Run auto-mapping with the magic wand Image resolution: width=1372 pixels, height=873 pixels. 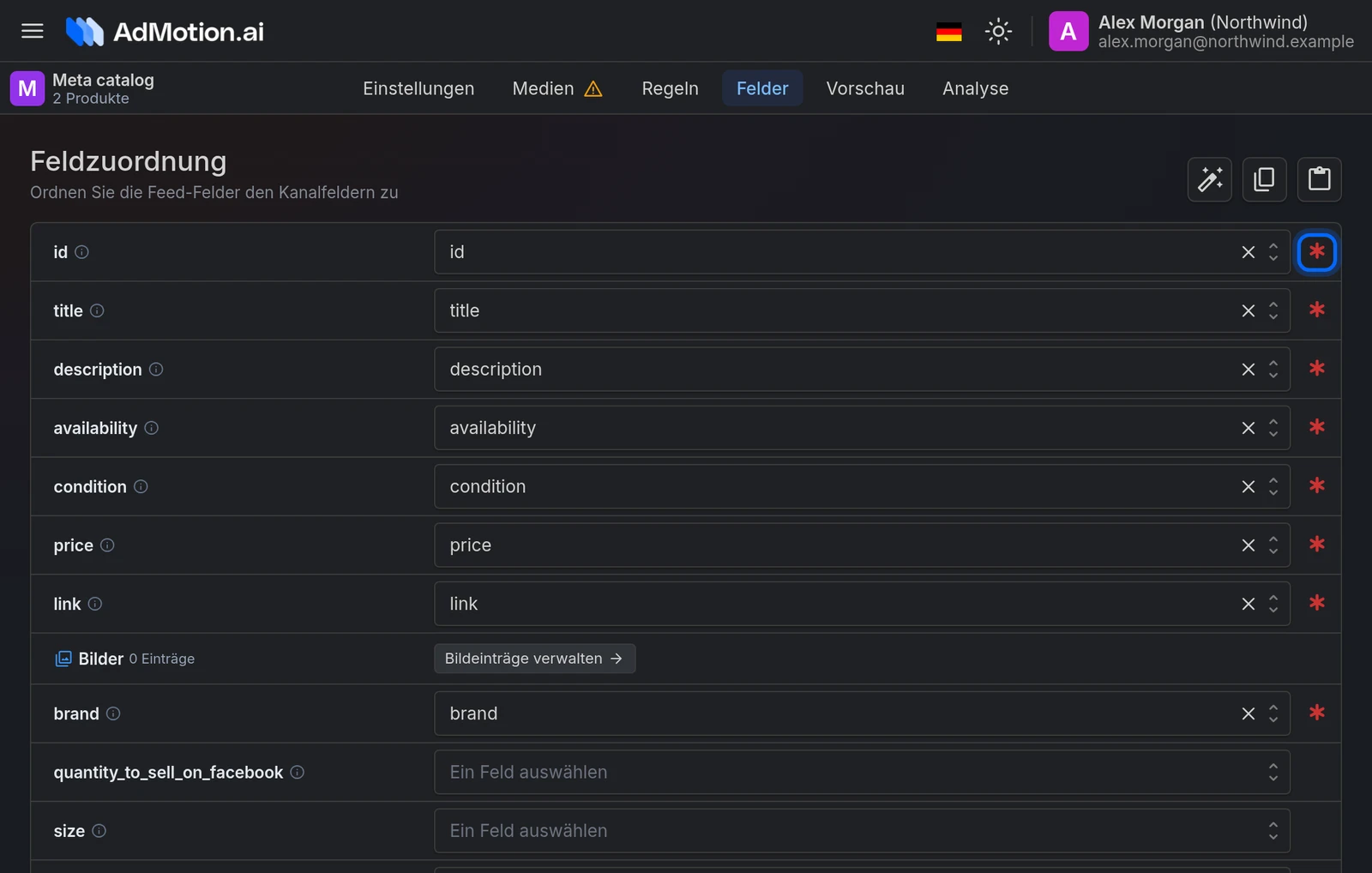(1210, 179)
